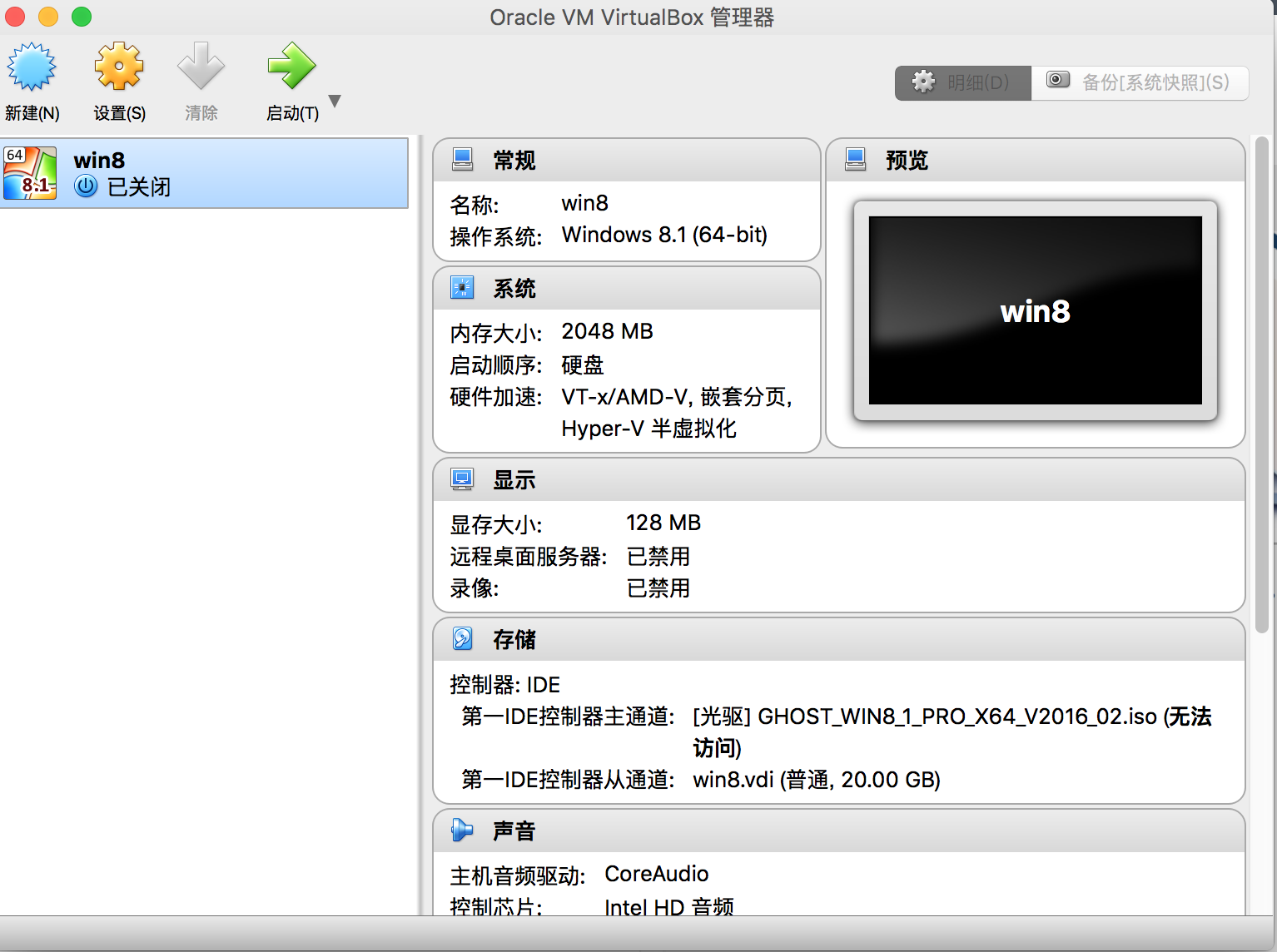Open the Audio (声音) section header
Image resolution: width=1277 pixels, height=952 pixels.
click(839, 831)
